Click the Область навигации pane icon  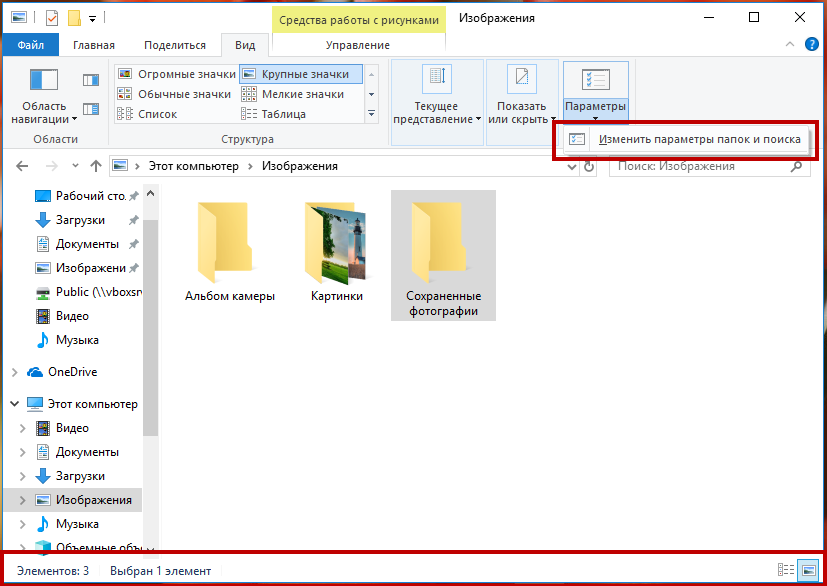click(x=45, y=82)
